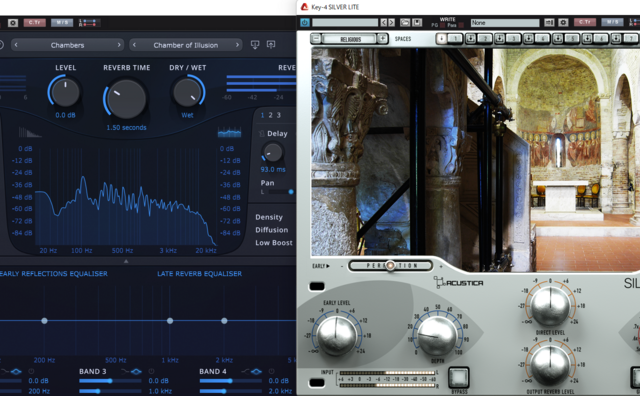The image size is (640, 396).
Task: Open preset folder icon in Key-4 toolbar
Action: [x=404, y=23]
